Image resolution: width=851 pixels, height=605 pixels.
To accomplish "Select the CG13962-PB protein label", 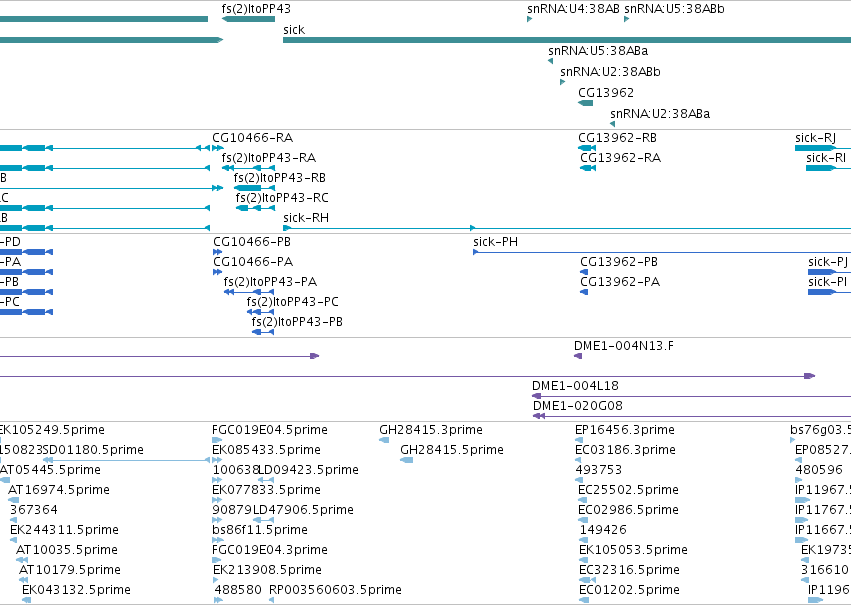I will (x=619, y=262).
